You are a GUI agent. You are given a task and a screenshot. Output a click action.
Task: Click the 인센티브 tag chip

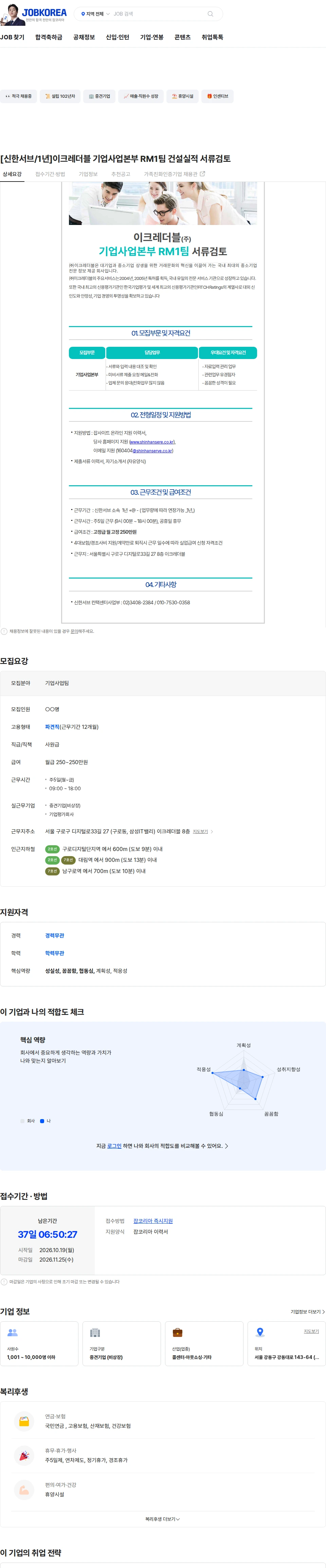coord(218,96)
